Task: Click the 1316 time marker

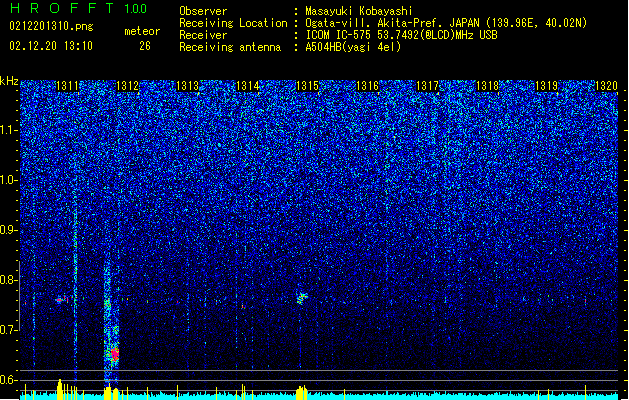Action: point(367,86)
